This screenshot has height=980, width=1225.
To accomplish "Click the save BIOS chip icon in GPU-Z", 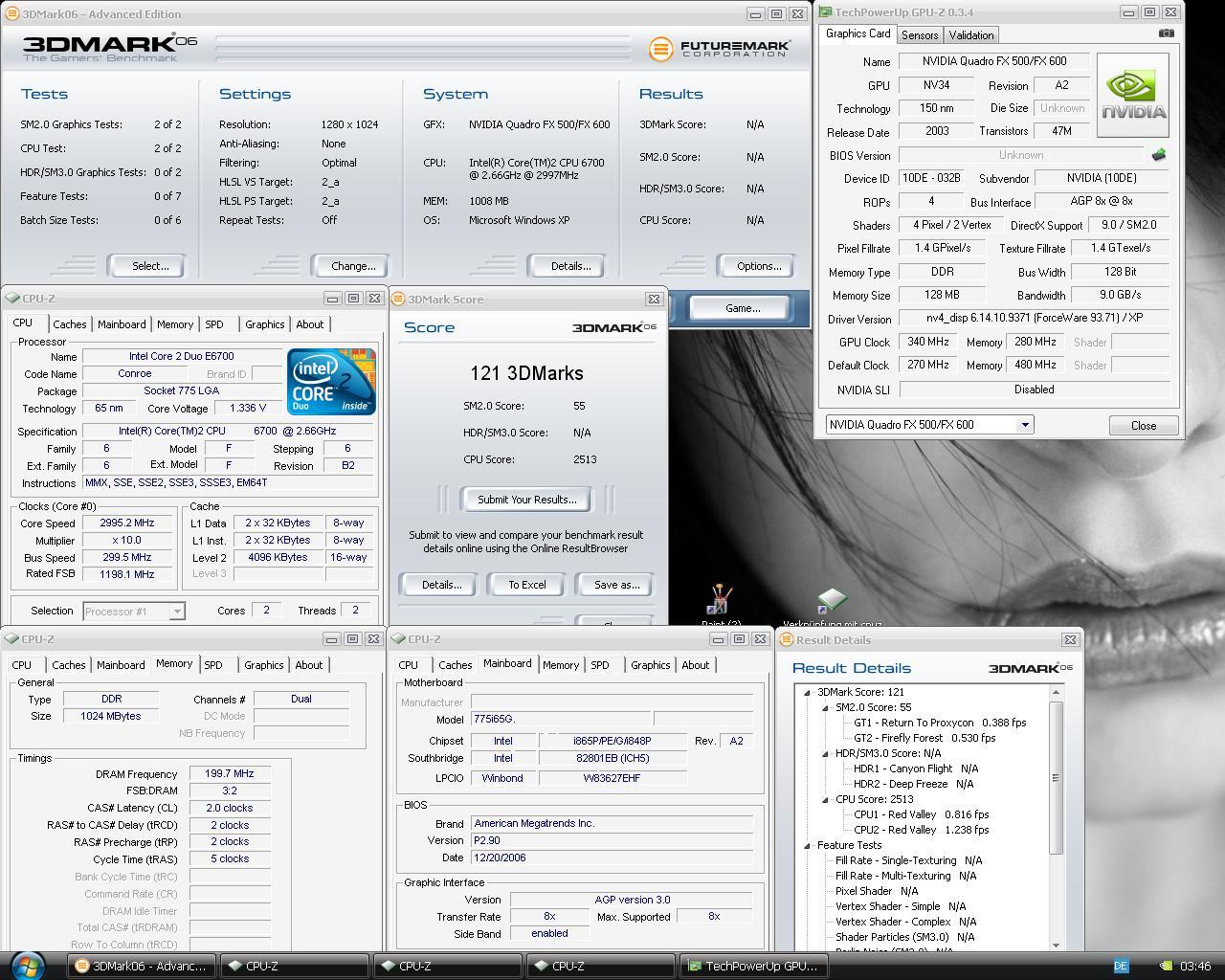I will click(x=1158, y=155).
